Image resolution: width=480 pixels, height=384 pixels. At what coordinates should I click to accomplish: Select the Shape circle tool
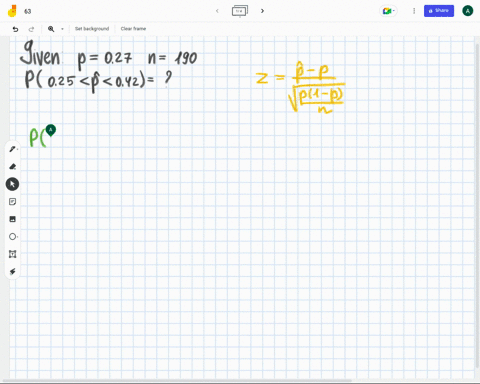click(x=13, y=237)
